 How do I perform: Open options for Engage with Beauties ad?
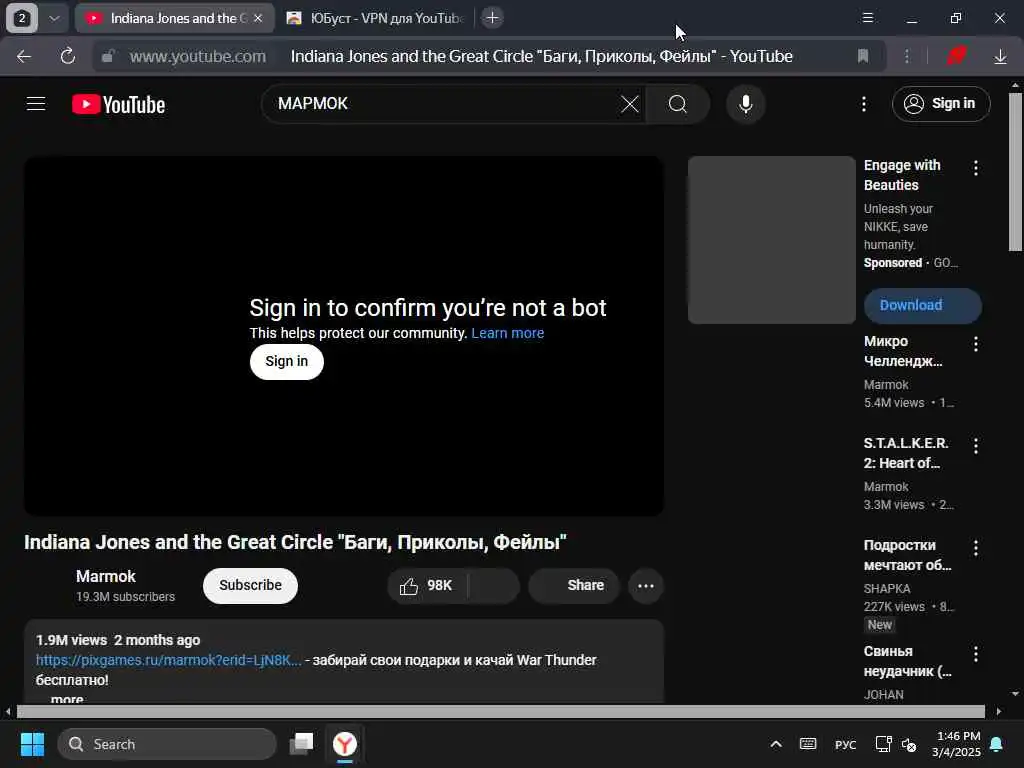click(x=976, y=168)
